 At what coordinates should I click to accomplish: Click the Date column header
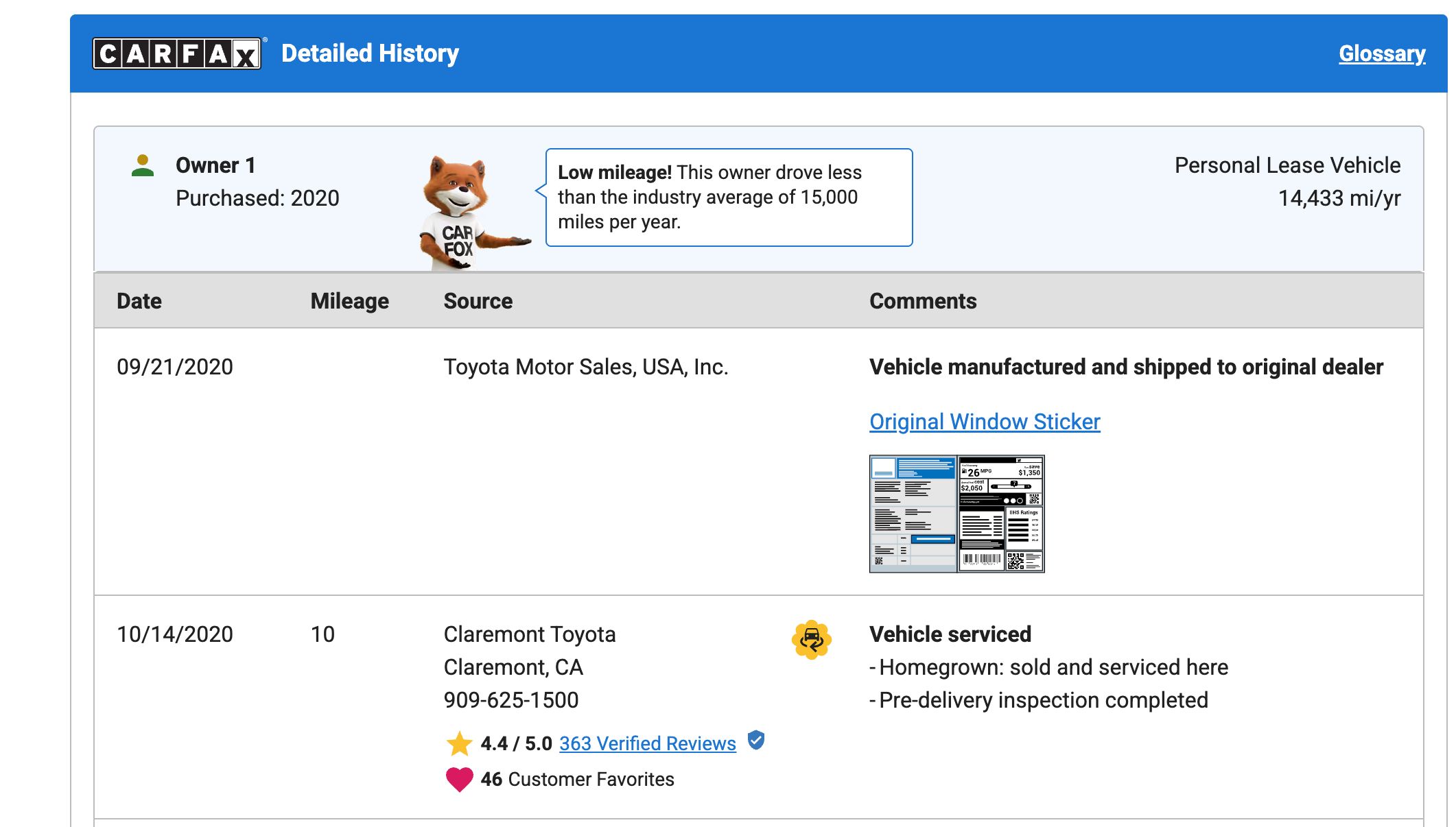tap(139, 301)
